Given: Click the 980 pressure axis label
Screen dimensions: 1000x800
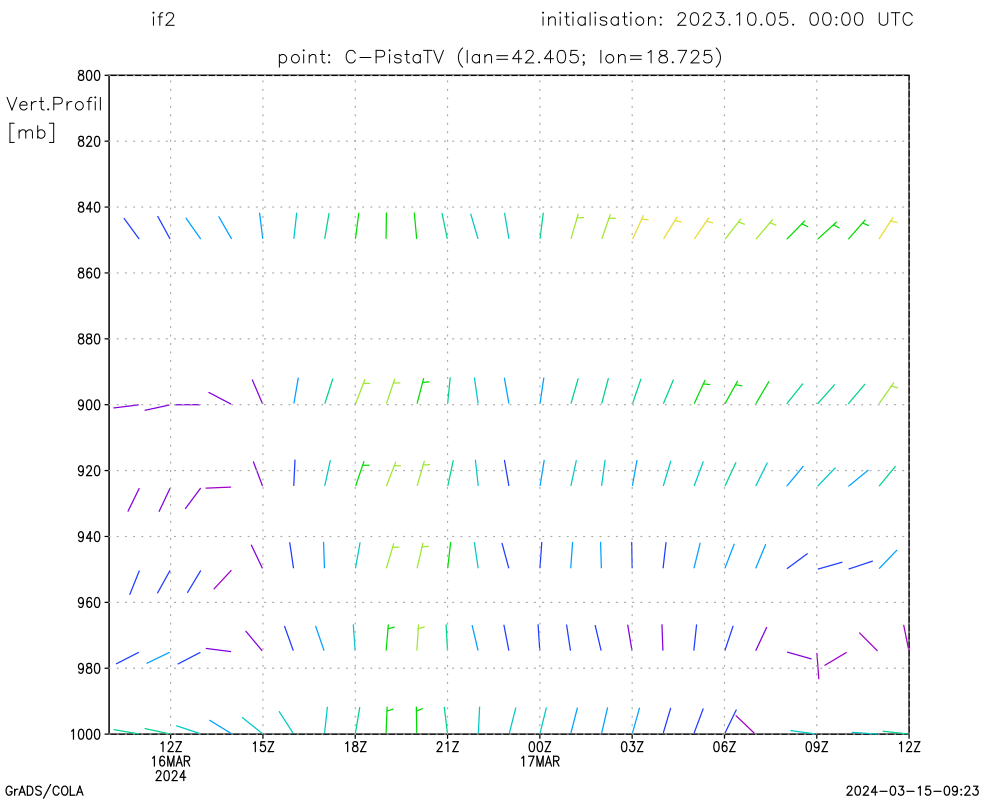Looking at the screenshot, I should (89, 669).
